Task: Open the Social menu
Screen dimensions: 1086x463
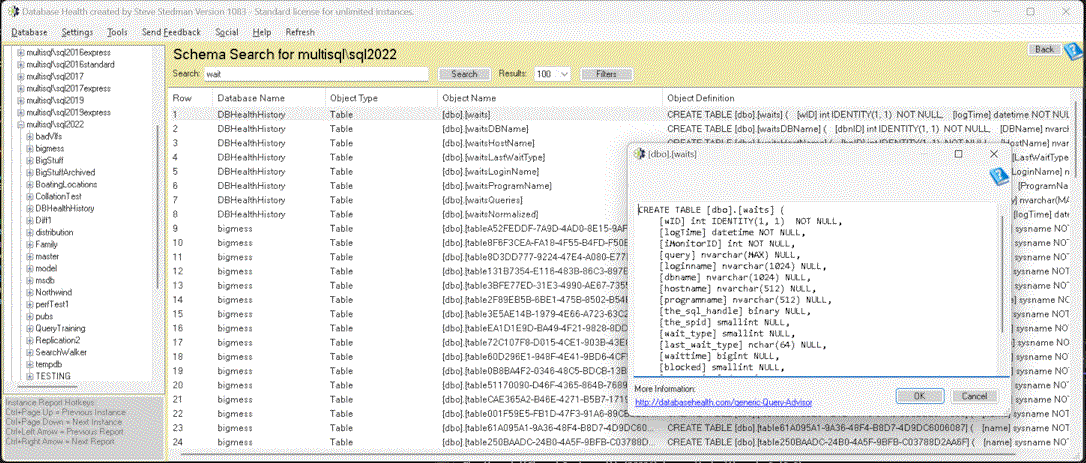Action: 226,32
